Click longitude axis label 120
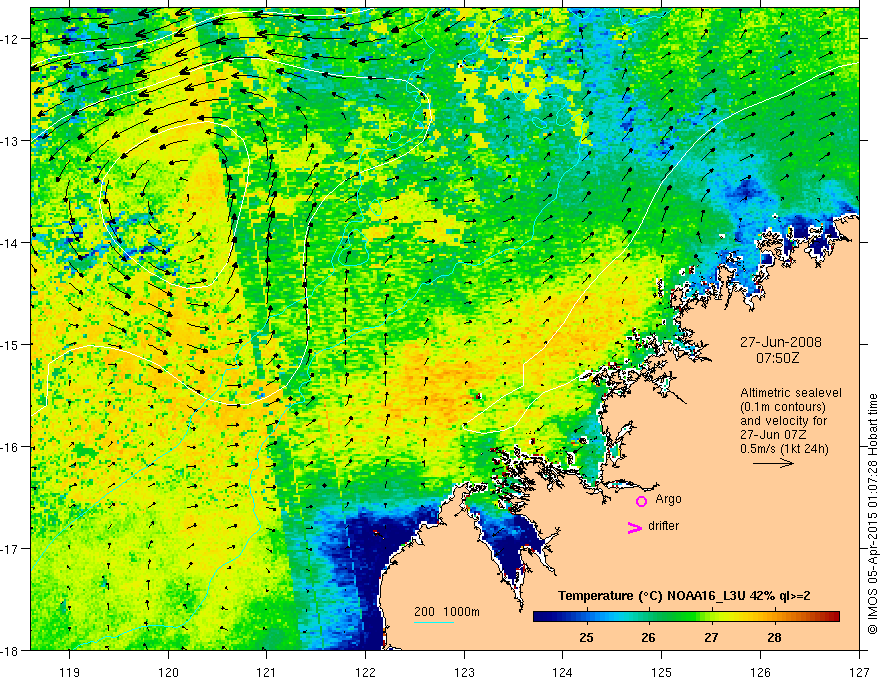The height and width of the screenshot is (680, 880). coord(168,672)
